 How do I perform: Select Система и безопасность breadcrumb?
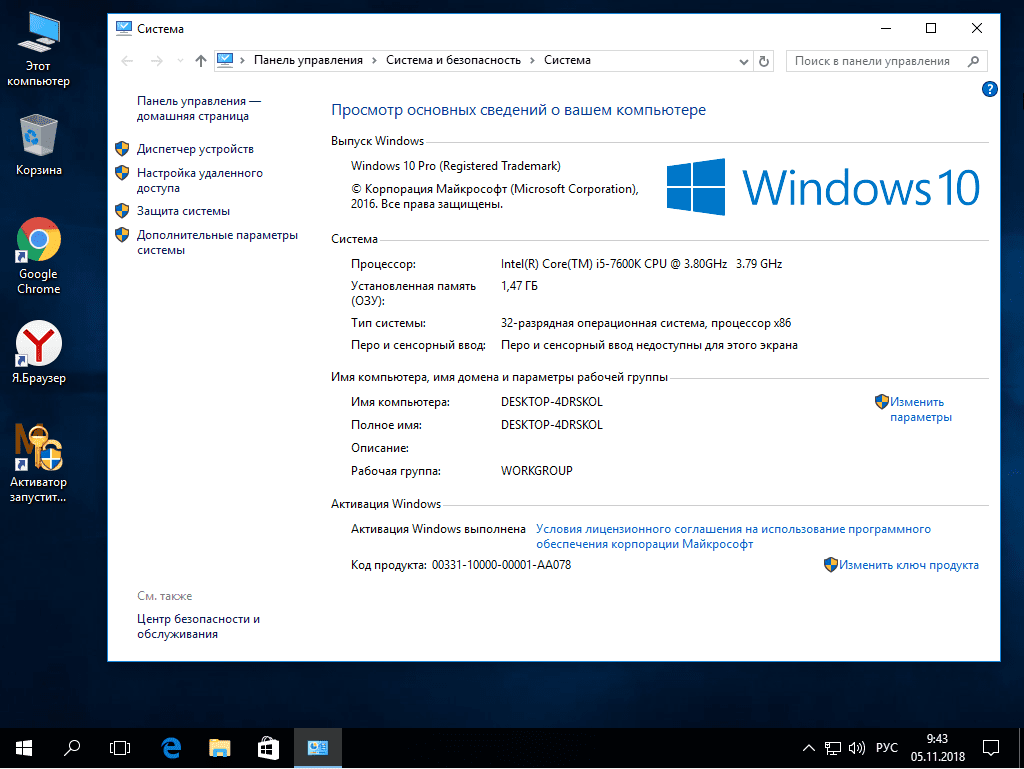coord(453,60)
